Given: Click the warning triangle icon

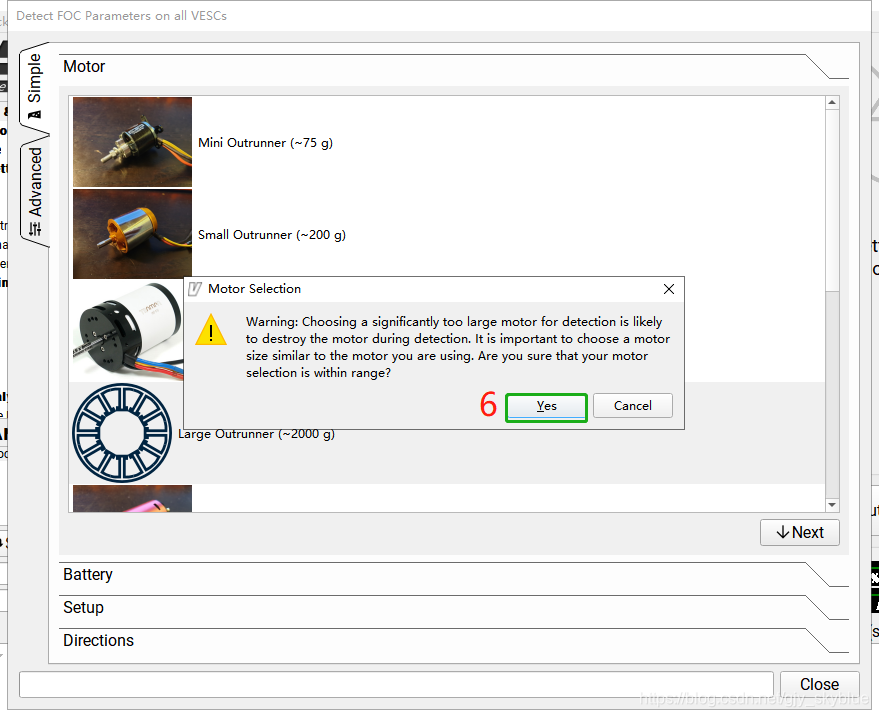Looking at the screenshot, I should pyautogui.click(x=211, y=330).
